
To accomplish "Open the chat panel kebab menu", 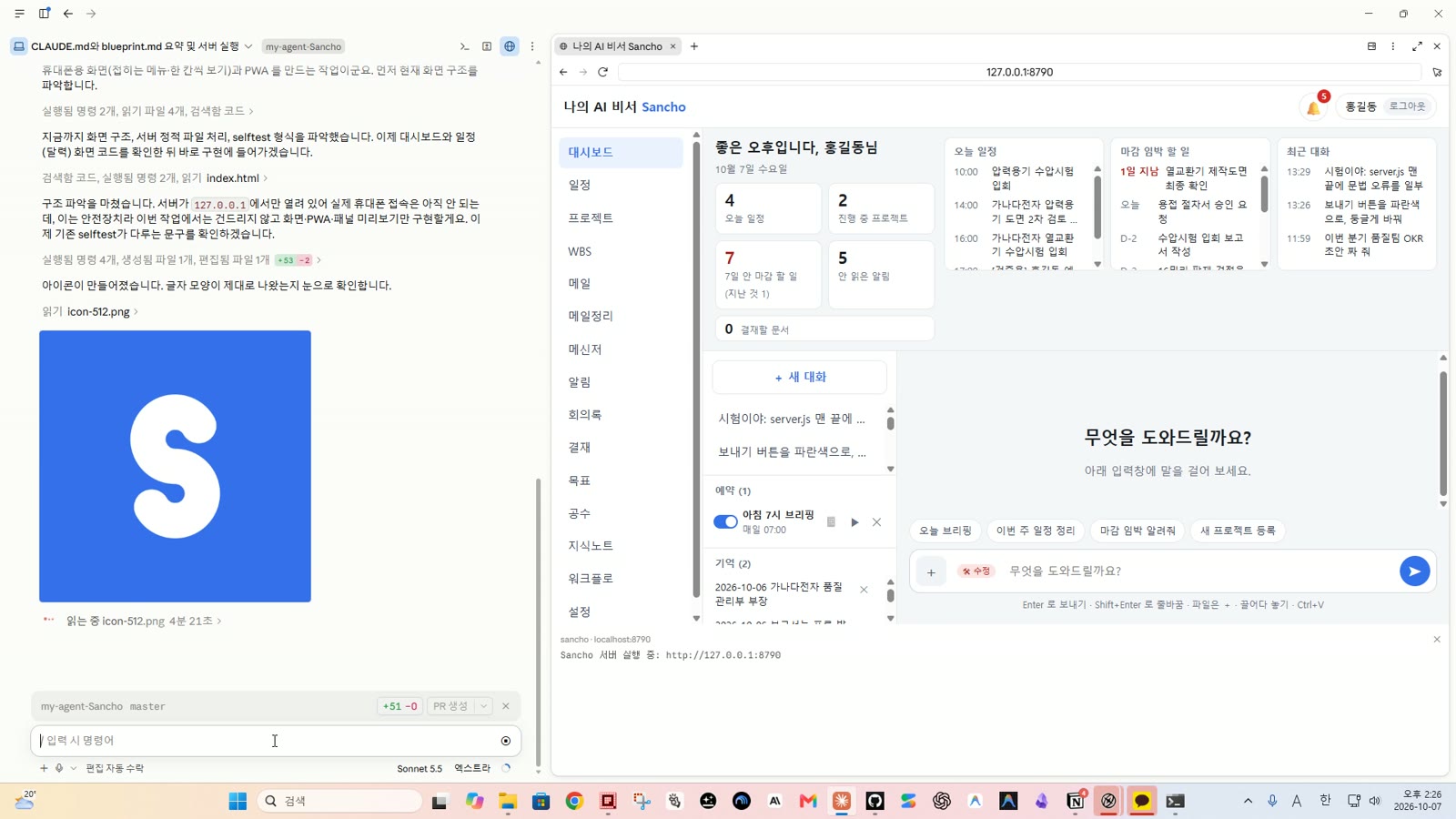I will coord(532,46).
